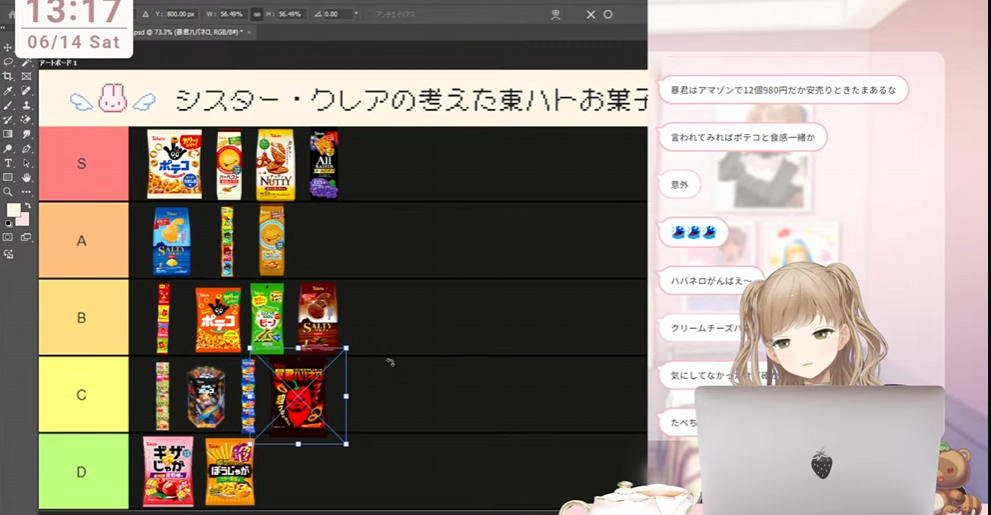991x515 pixels.
Task: Open the foreground color swatch
Action: [x=13, y=210]
